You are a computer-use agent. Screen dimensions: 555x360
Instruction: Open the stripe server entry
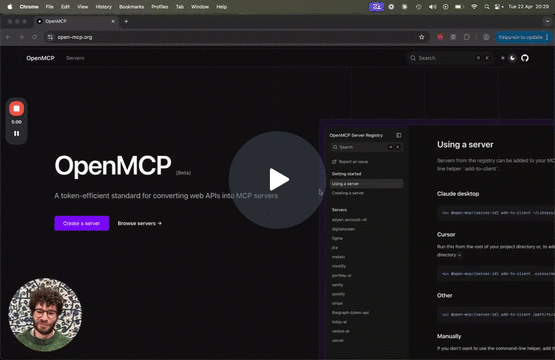[x=337, y=303]
